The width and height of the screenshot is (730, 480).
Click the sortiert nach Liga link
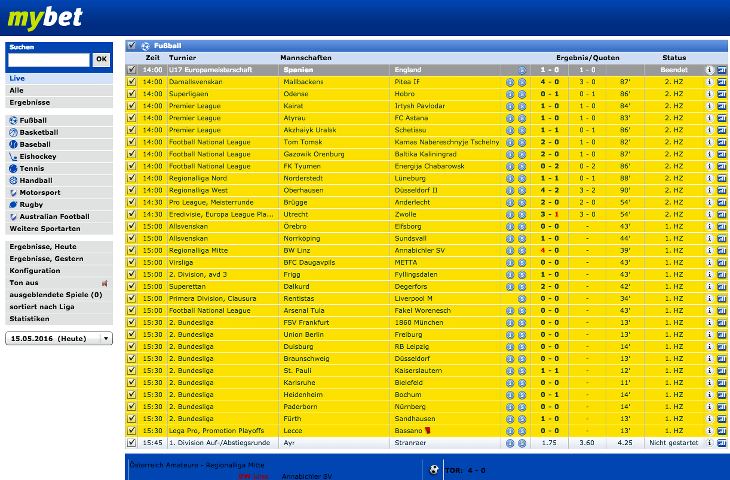(59, 307)
